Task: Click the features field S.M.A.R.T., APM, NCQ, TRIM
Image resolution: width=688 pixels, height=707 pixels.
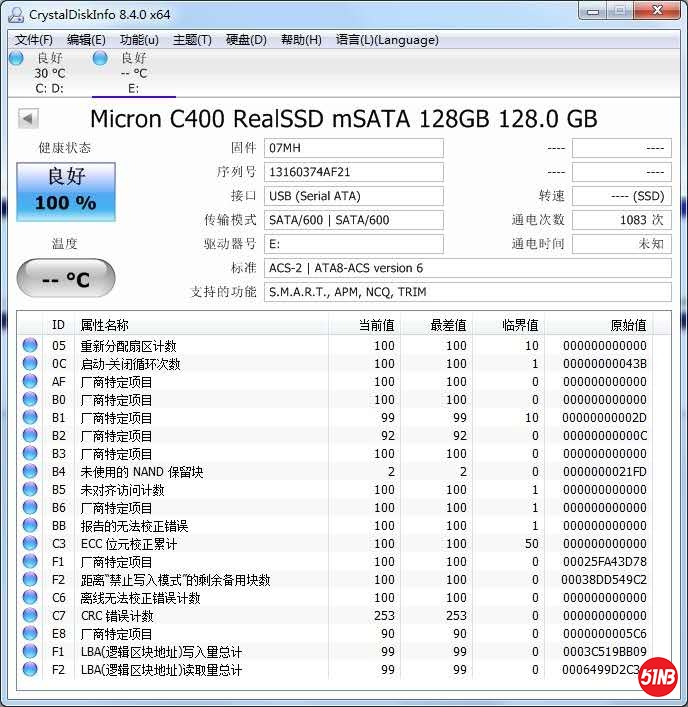Action: (468, 292)
